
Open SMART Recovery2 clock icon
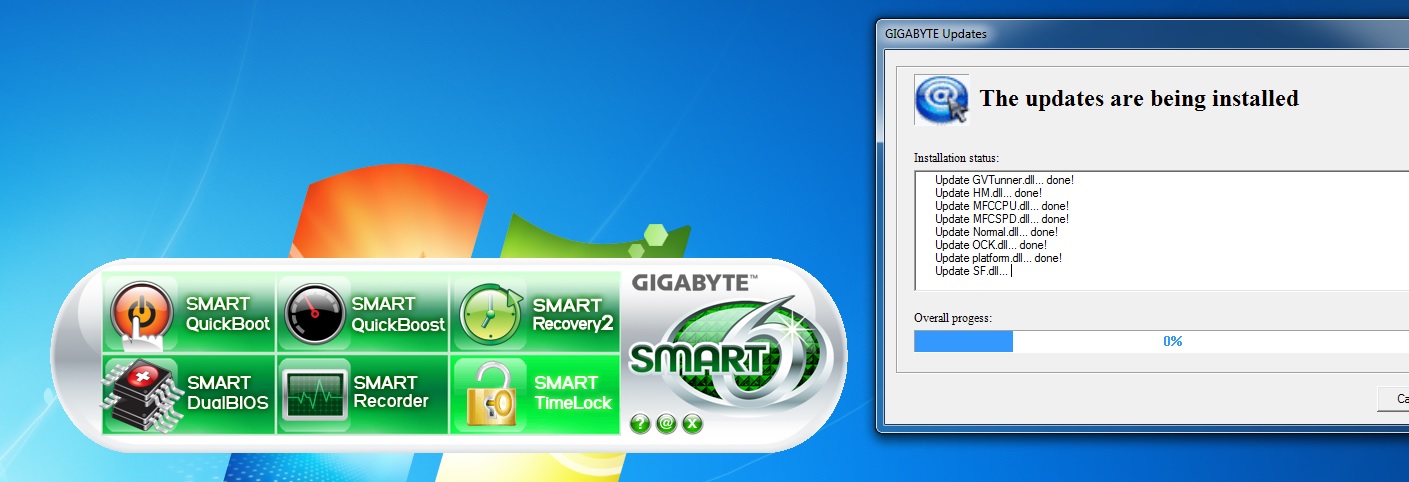click(x=490, y=314)
